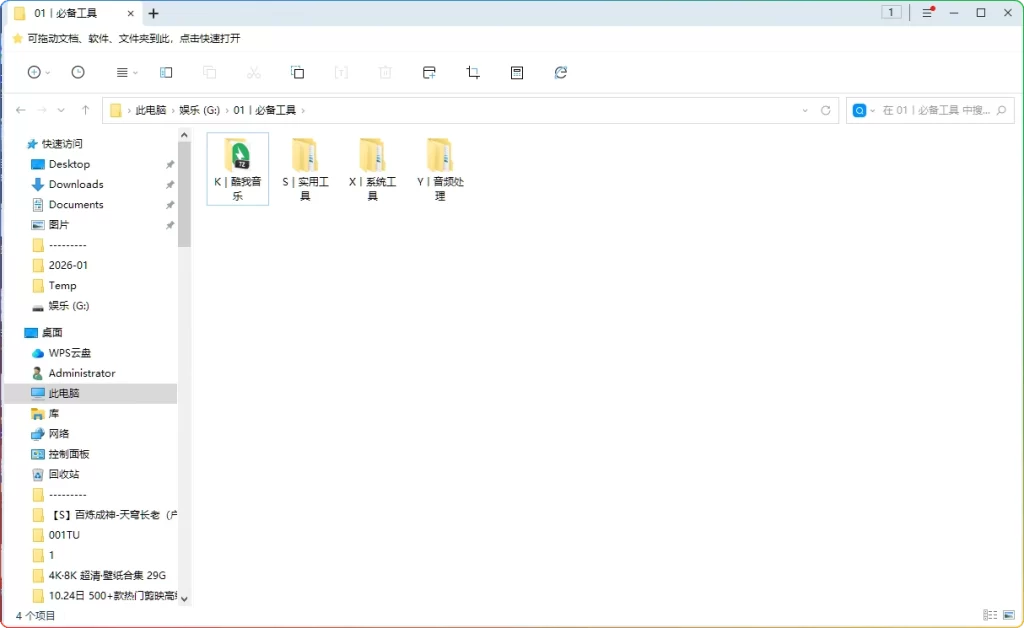Image resolution: width=1024 pixels, height=628 pixels.
Task: Click the copy icon on the toolbar
Action: (x=210, y=72)
